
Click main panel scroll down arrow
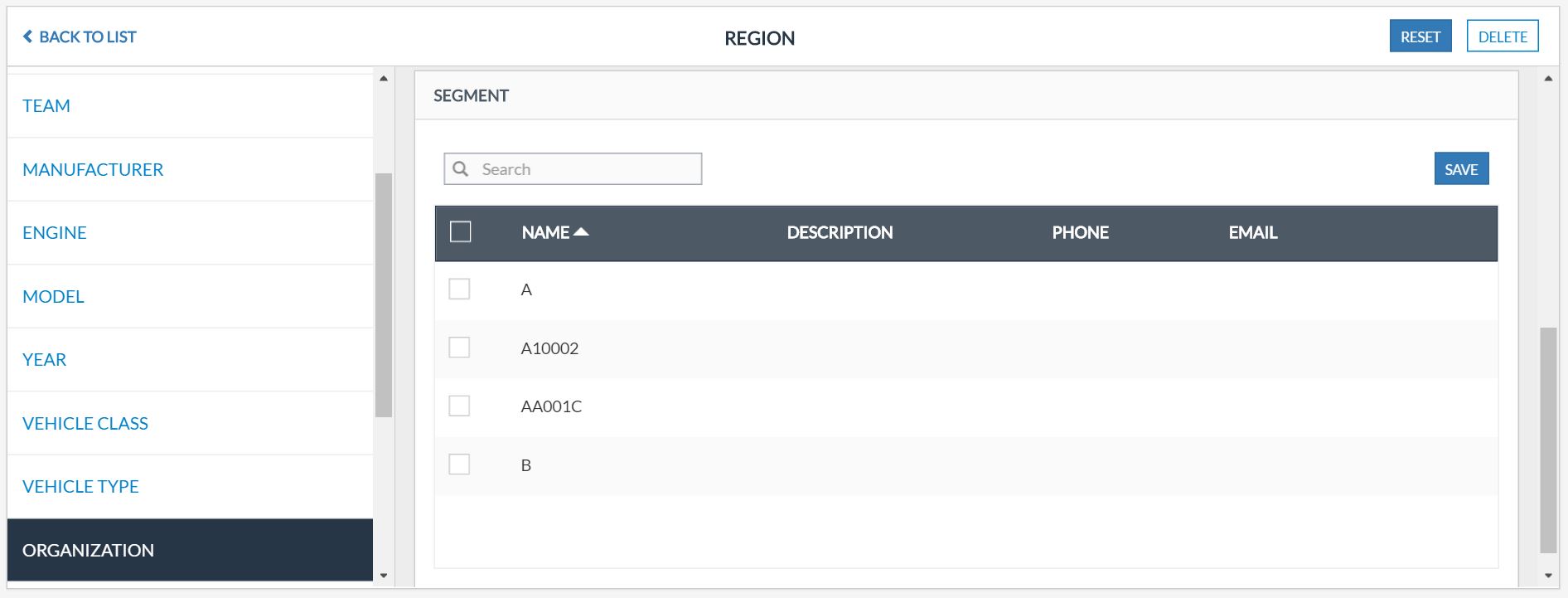1548,575
